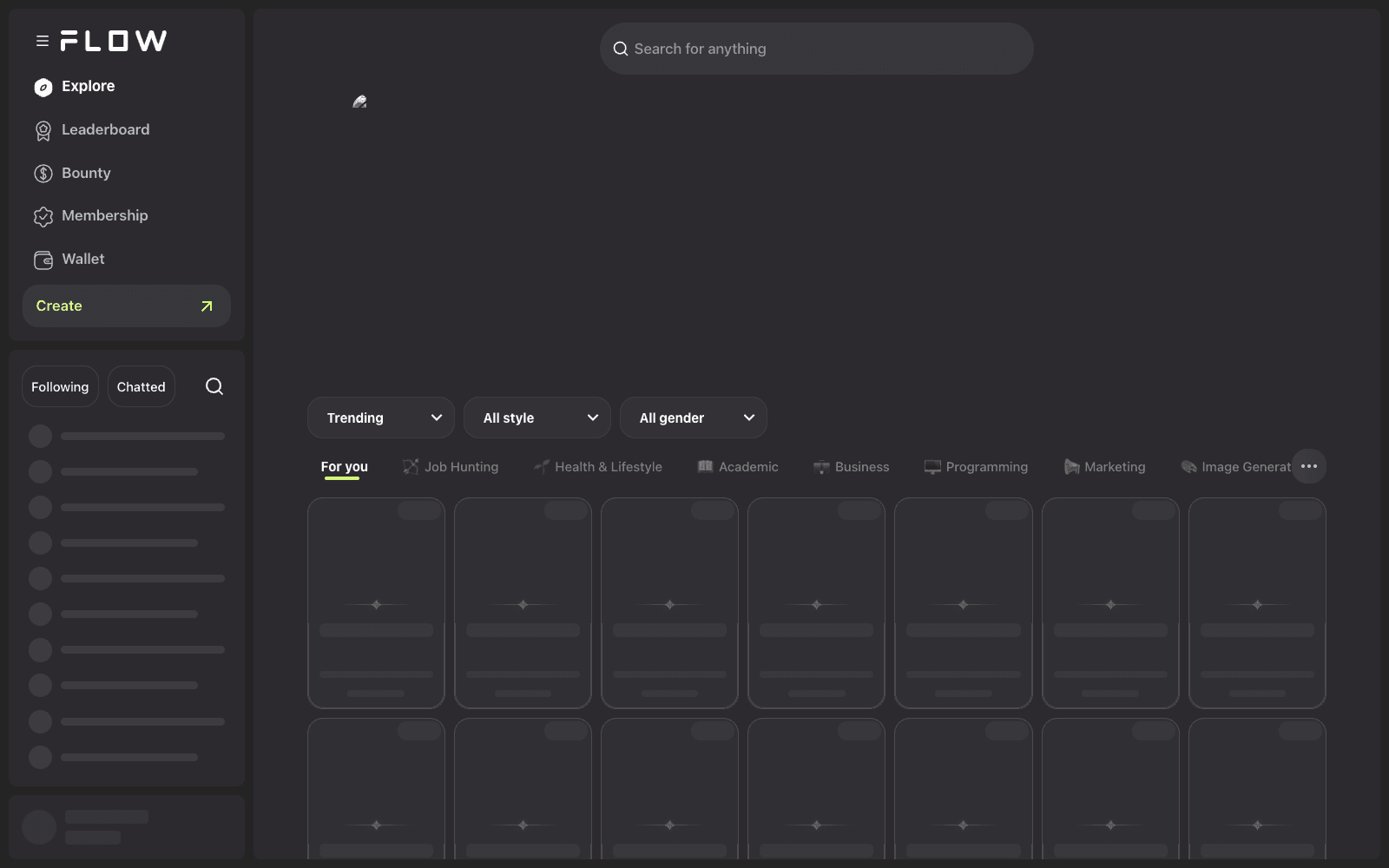
Task: Switch to the Job Hunting tab
Action: click(451, 467)
